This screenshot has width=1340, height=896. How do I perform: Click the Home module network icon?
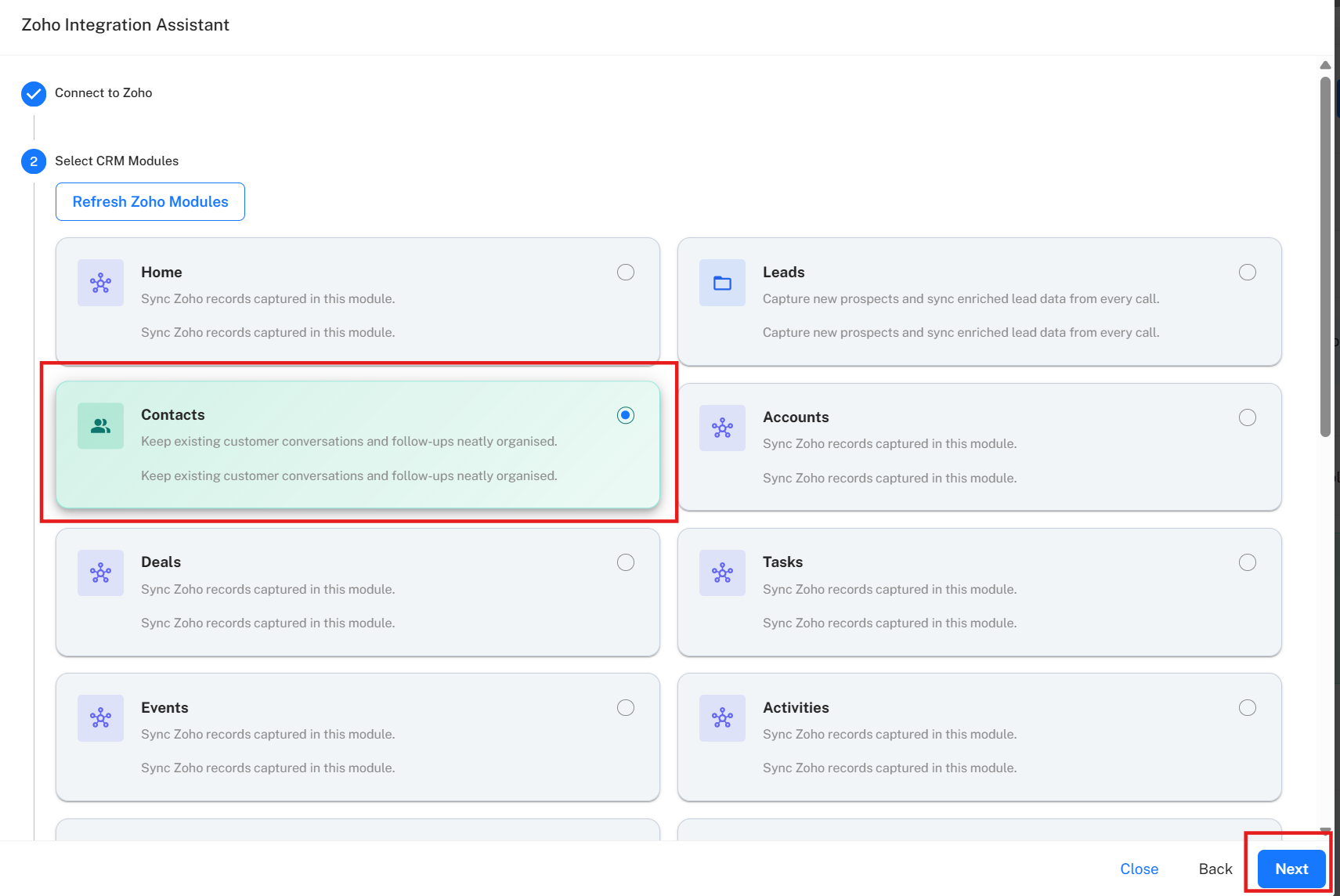click(100, 283)
